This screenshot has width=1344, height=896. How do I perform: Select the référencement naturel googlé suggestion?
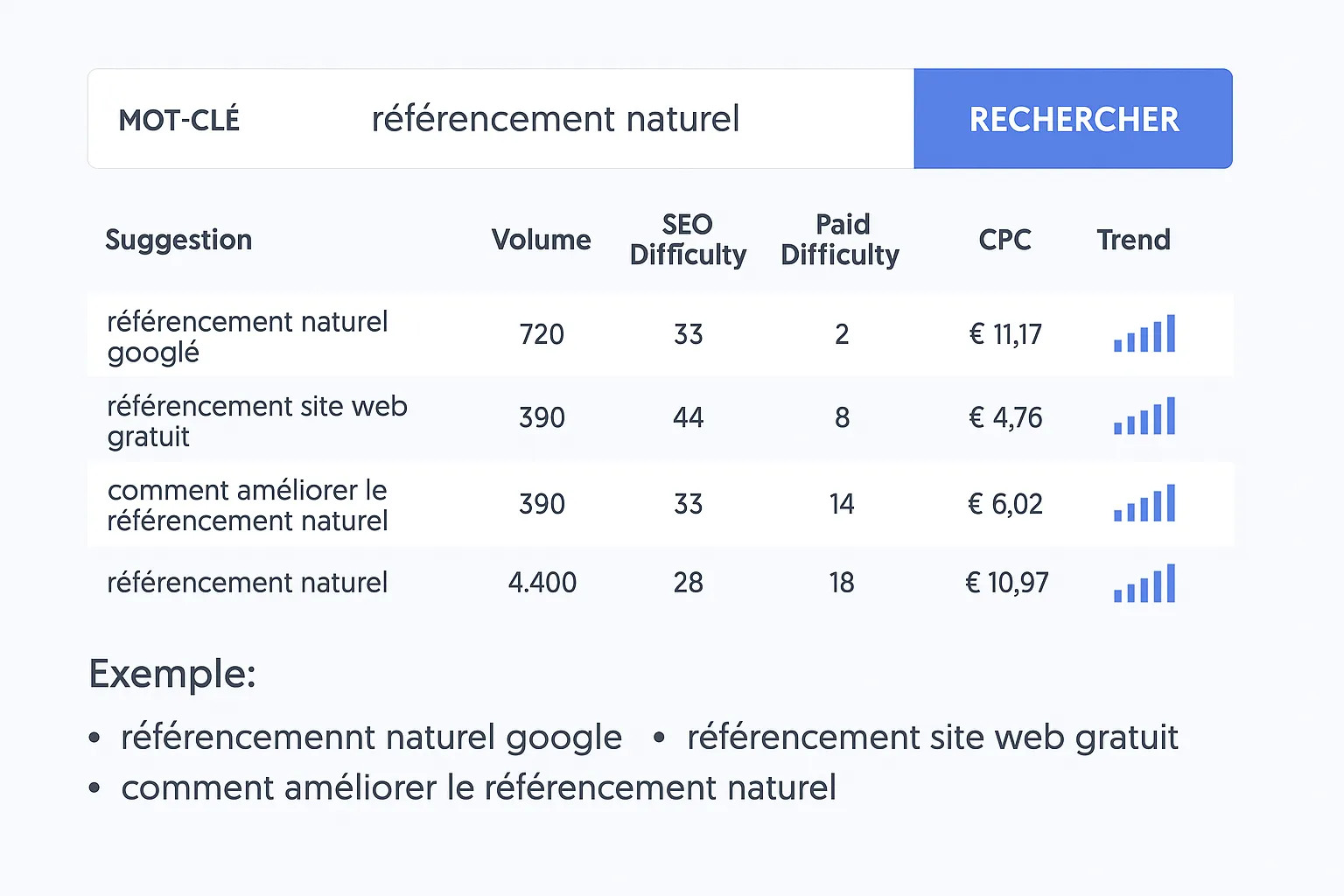(248, 337)
